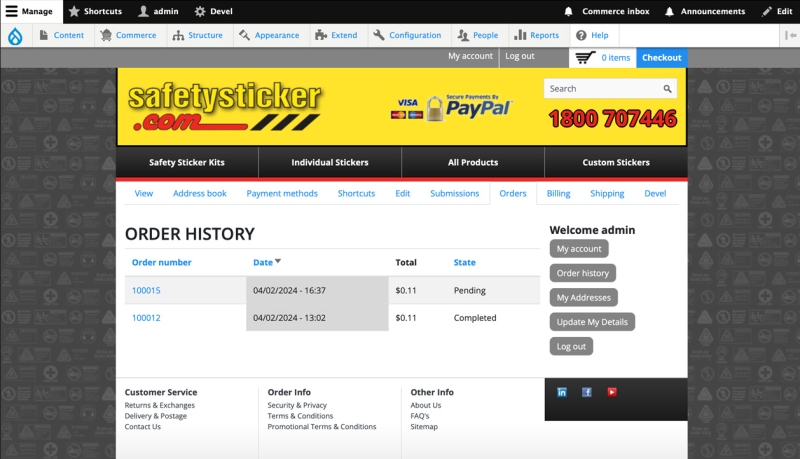The height and width of the screenshot is (459, 800).
Task: Open the Content admin menu
Action: click(62, 35)
